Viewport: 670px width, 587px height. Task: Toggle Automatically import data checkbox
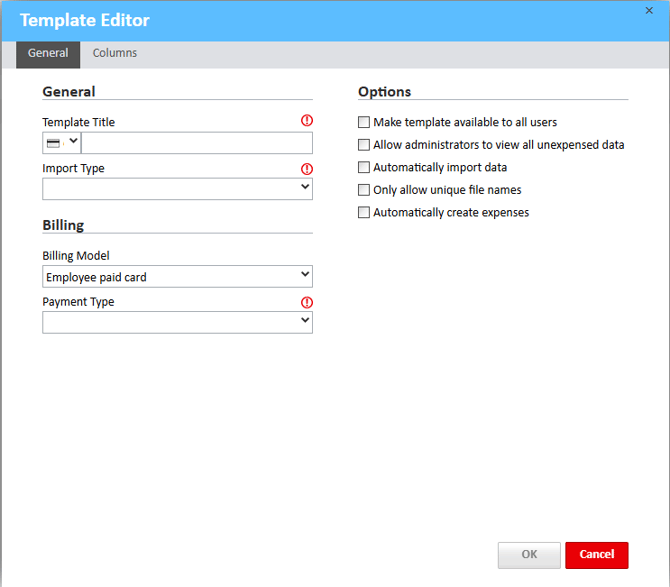click(364, 167)
